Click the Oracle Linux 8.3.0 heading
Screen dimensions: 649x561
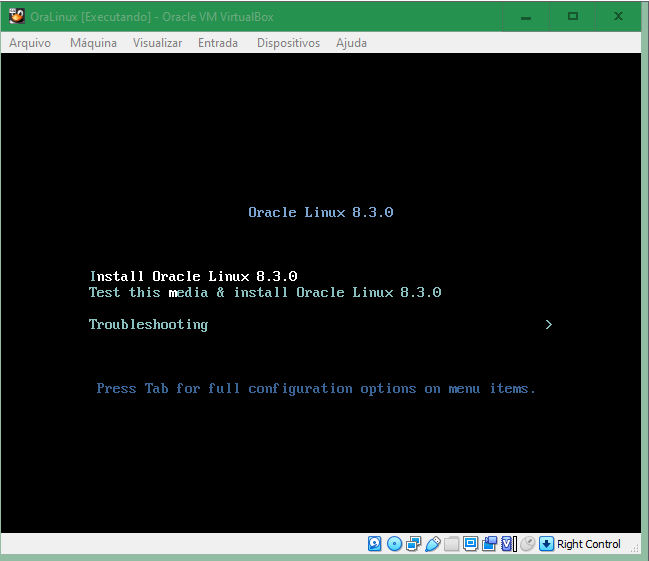point(321,212)
